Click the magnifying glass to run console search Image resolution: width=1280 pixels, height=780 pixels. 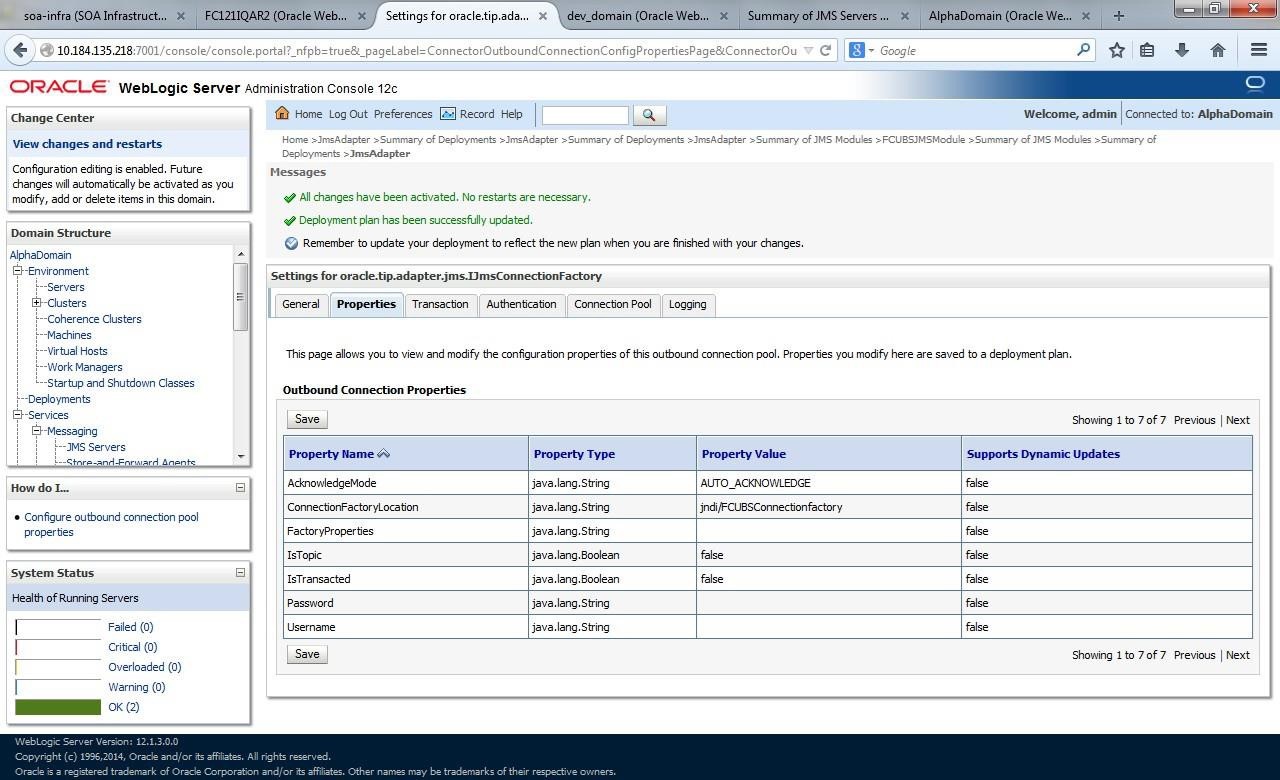649,114
